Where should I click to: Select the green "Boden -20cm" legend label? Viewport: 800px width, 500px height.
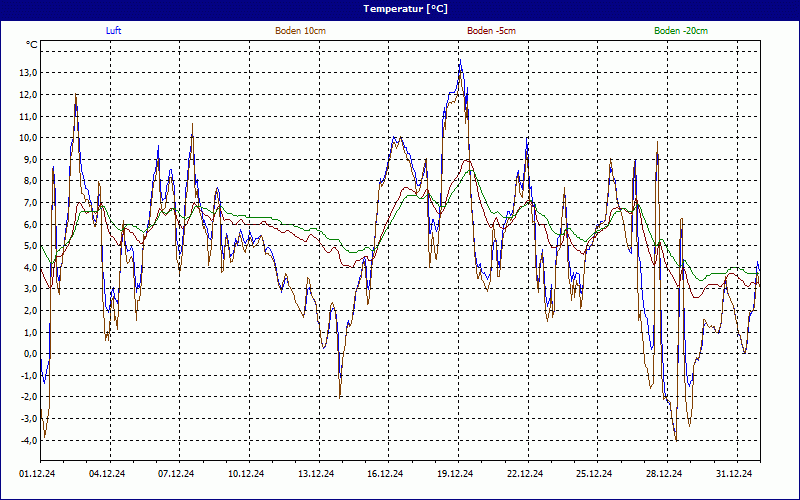[681, 31]
